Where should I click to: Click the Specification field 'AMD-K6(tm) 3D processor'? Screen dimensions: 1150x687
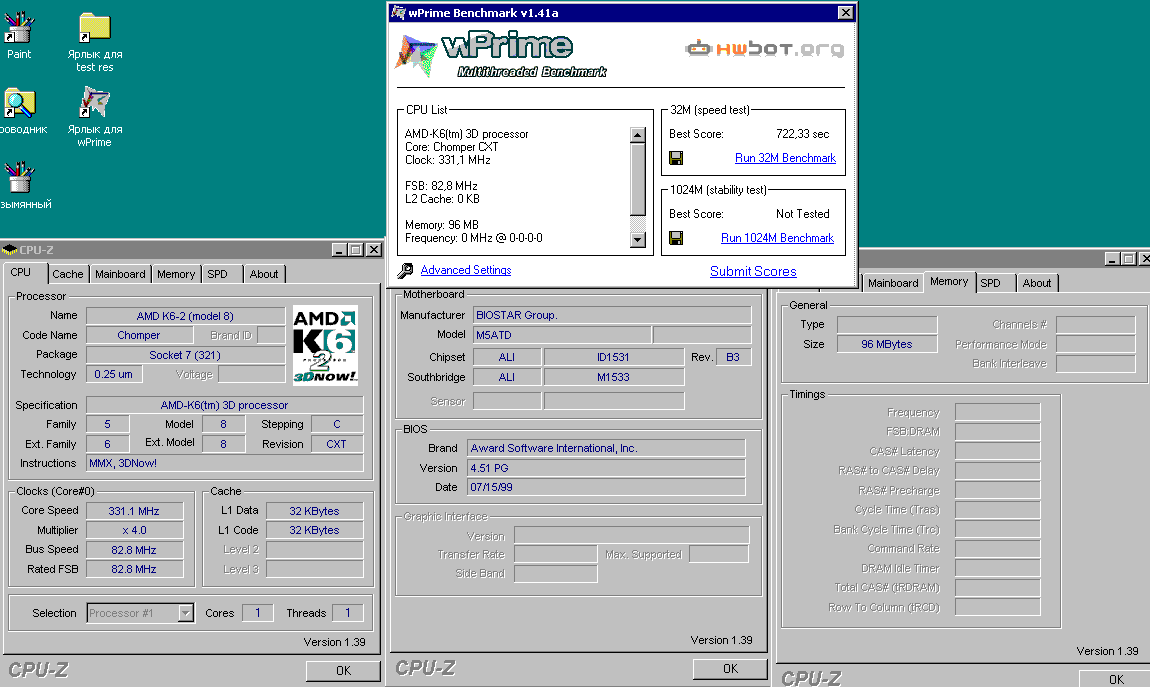point(224,405)
